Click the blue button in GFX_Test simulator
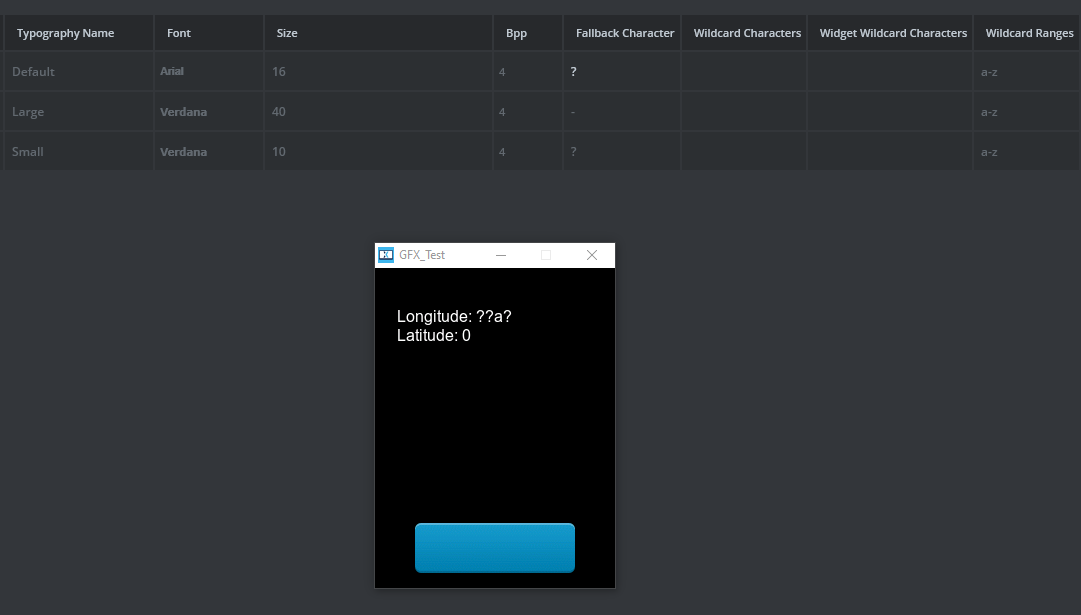The width and height of the screenshot is (1081, 615). point(495,548)
